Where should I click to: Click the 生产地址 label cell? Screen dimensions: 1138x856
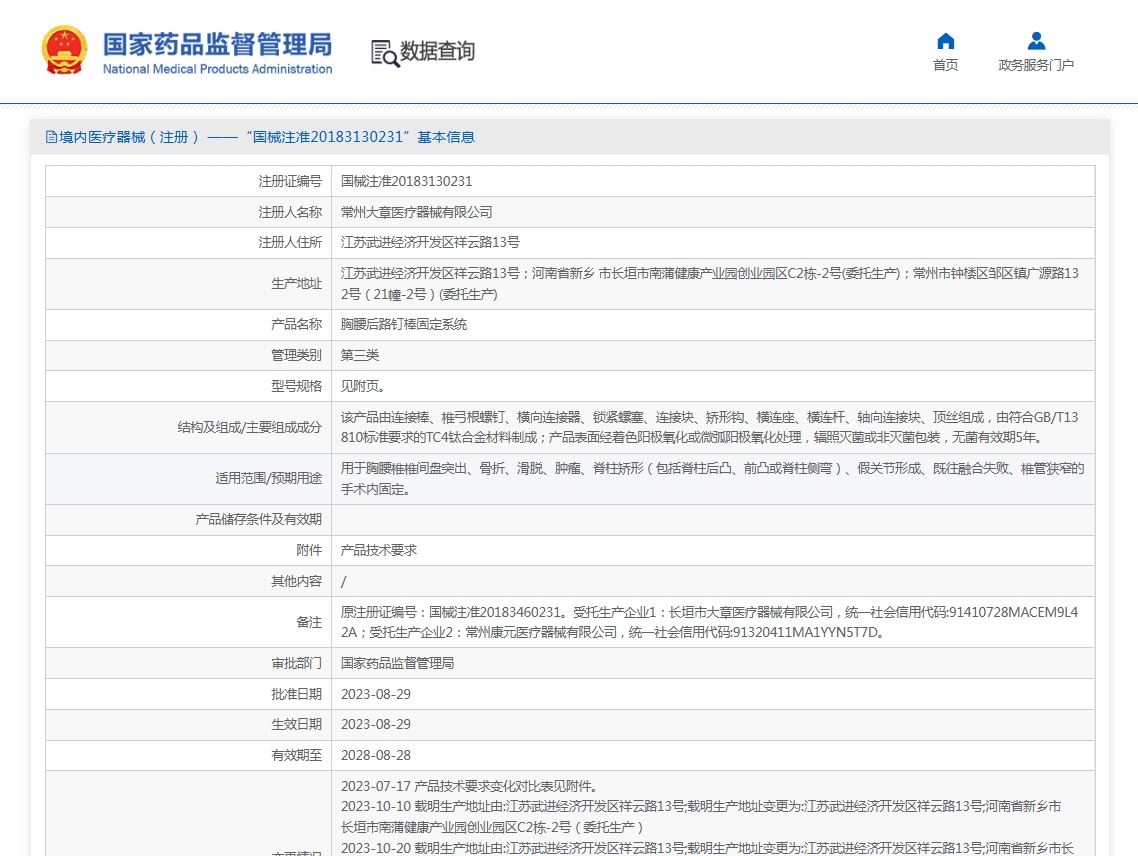(189, 284)
